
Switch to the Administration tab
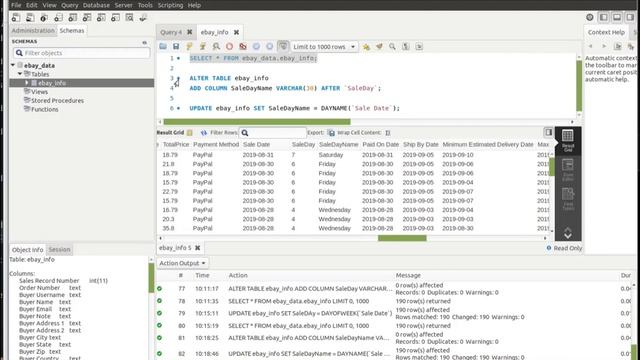(33, 31)
